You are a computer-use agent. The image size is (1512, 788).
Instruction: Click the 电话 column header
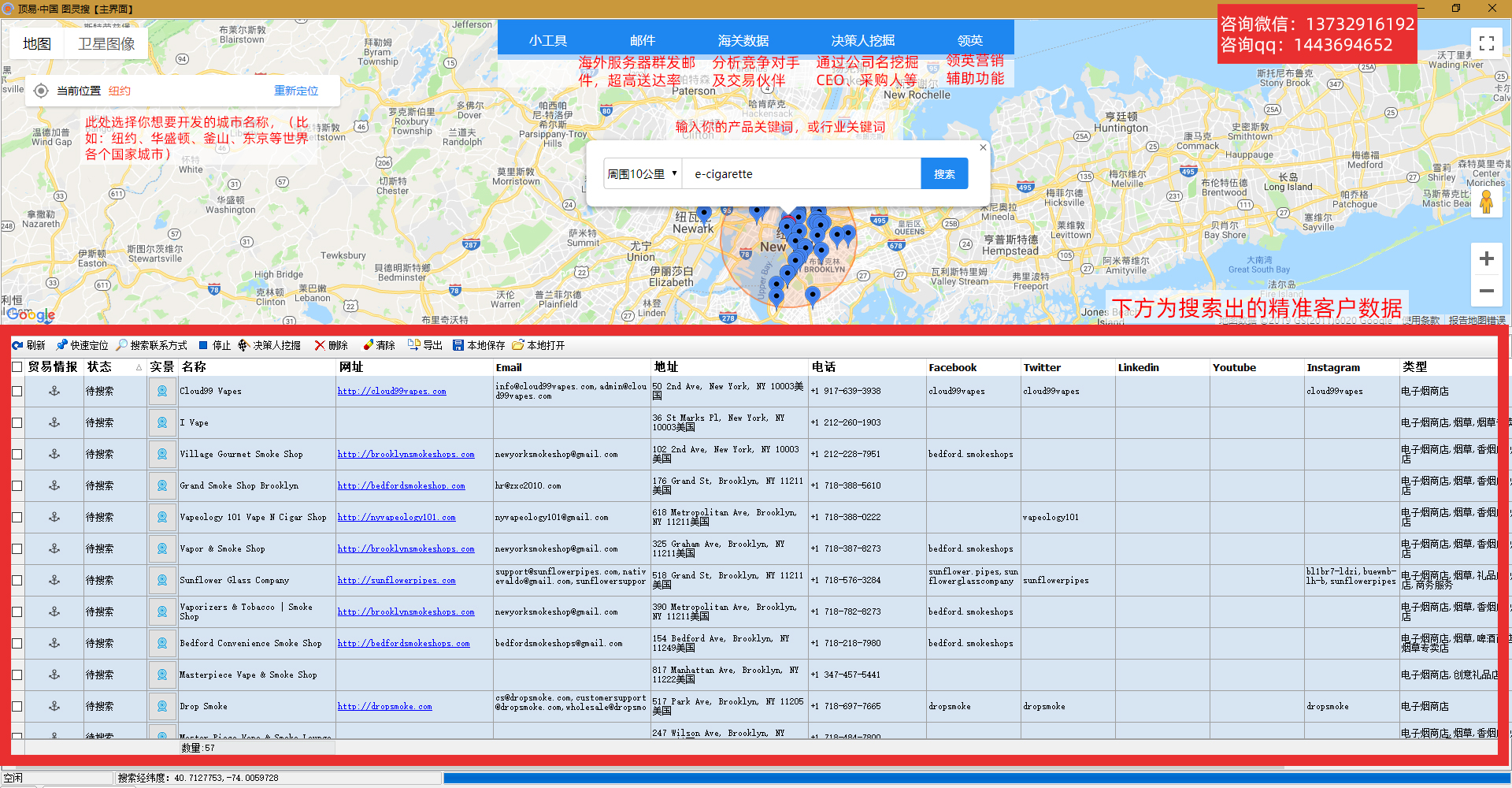[867, 367]
